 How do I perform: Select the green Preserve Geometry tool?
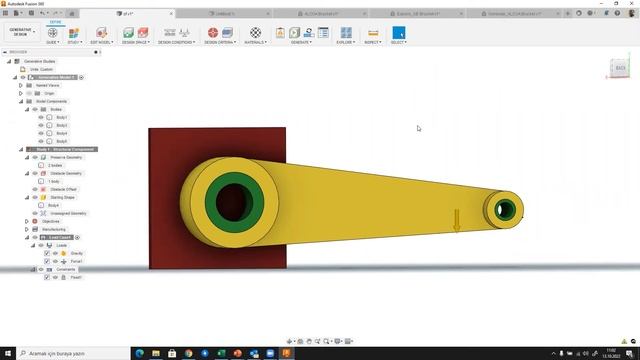pyautogui.click(x=129, y=33)
